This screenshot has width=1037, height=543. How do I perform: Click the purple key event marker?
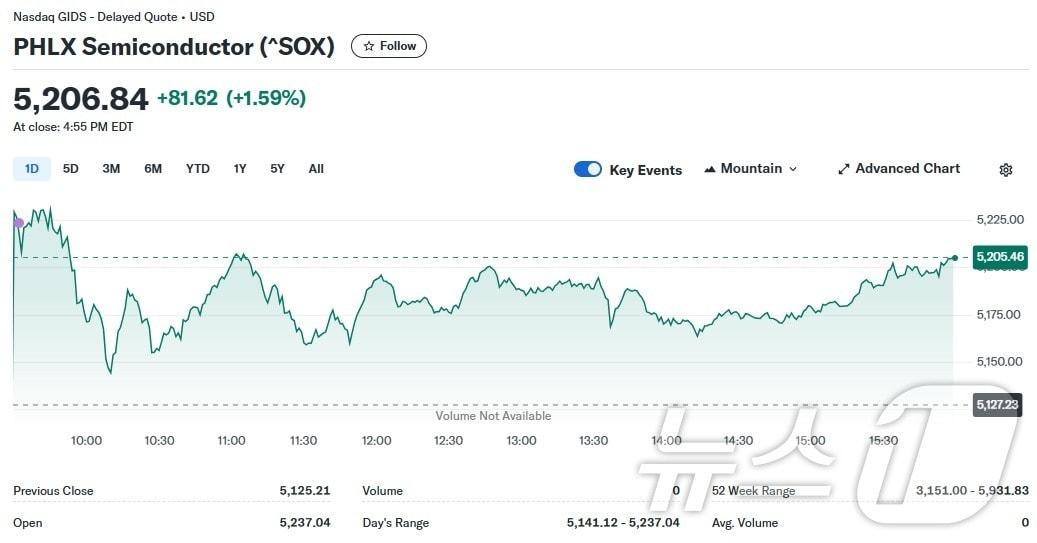click(x=18, y=223)
